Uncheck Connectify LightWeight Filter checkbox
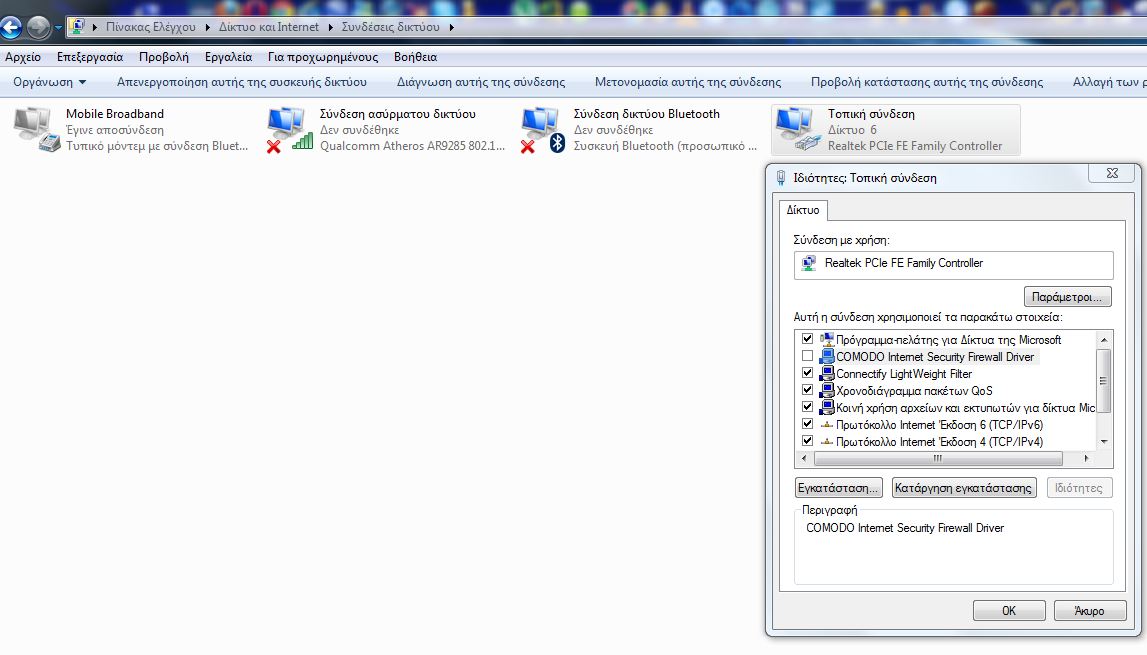 pyautogui.click(x=808, y=373)
